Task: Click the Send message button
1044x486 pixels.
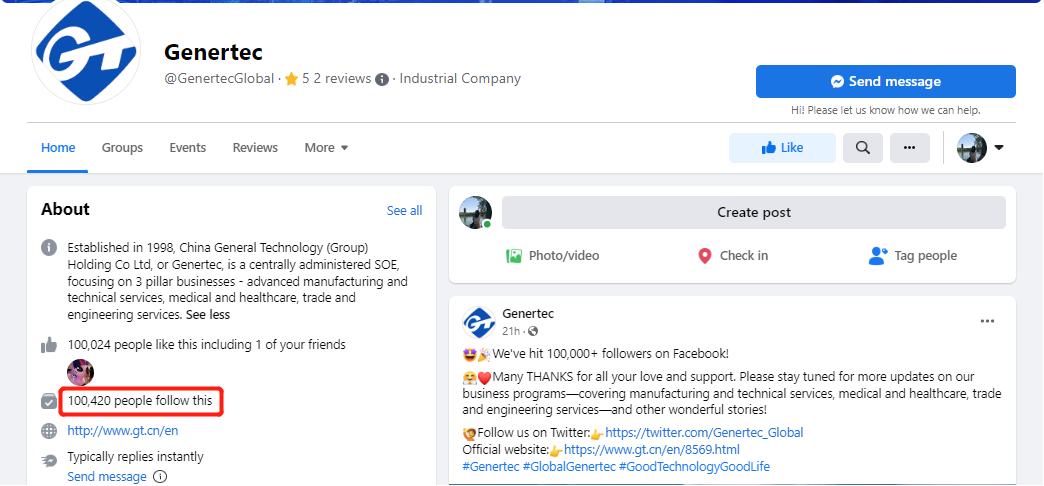Action: coord(885,81)
